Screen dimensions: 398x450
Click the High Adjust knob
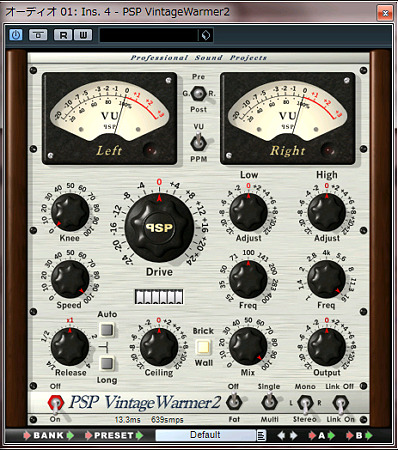[x=327, y=211]
